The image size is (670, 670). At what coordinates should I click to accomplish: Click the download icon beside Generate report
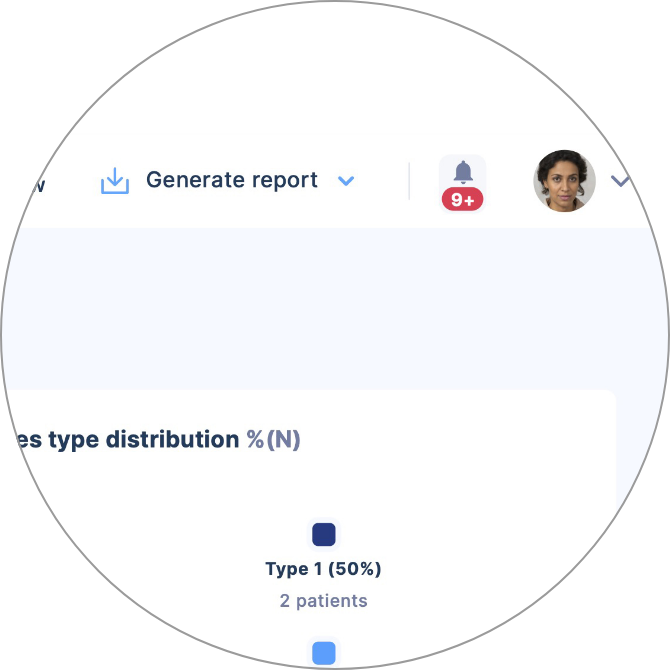[x=115, y=181]
